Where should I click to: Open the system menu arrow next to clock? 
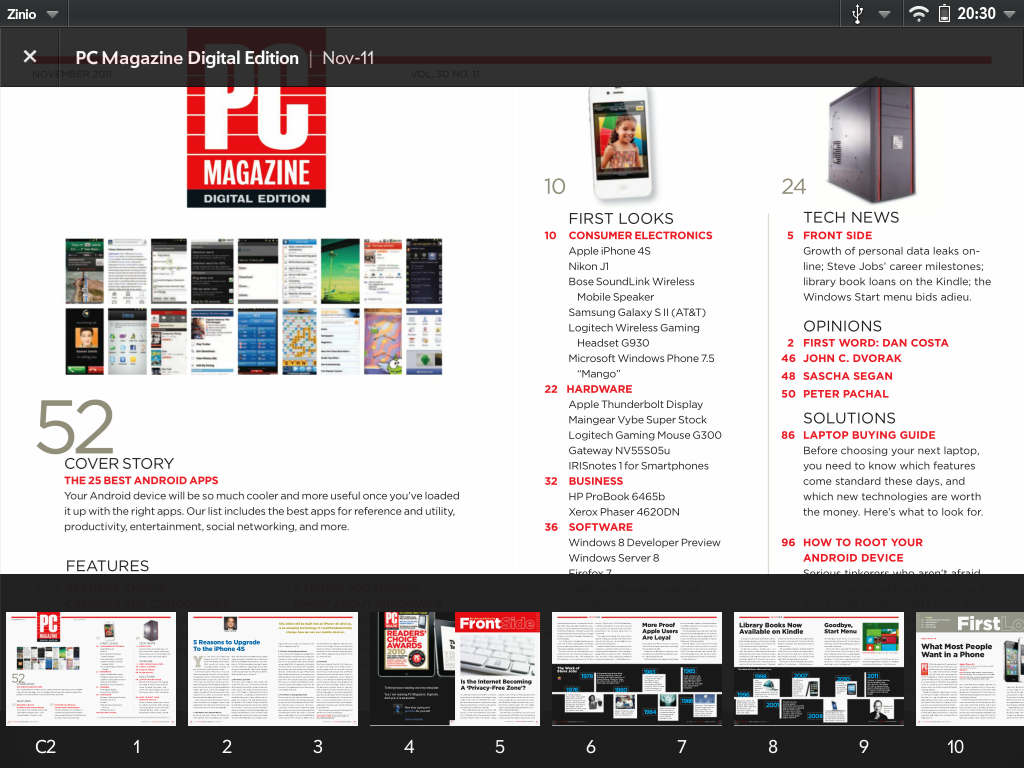pos(1008,14)
